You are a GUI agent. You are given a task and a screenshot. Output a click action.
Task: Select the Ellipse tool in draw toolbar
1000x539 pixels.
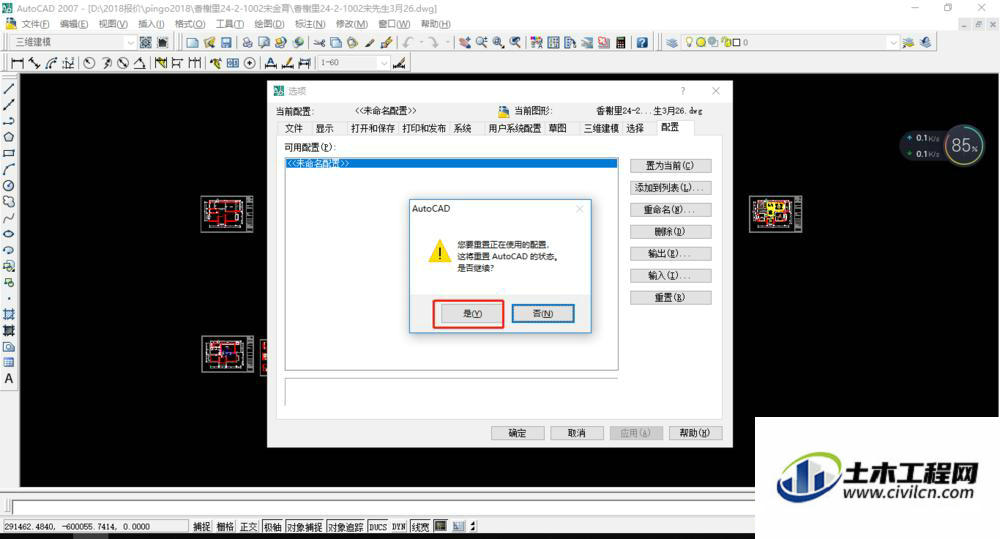tap(9, 234)
